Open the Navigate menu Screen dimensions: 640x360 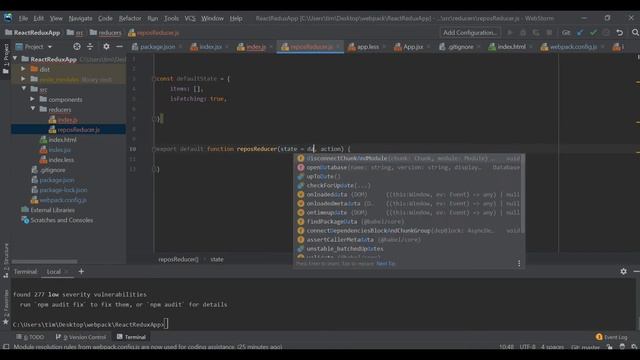click(80, 18)
